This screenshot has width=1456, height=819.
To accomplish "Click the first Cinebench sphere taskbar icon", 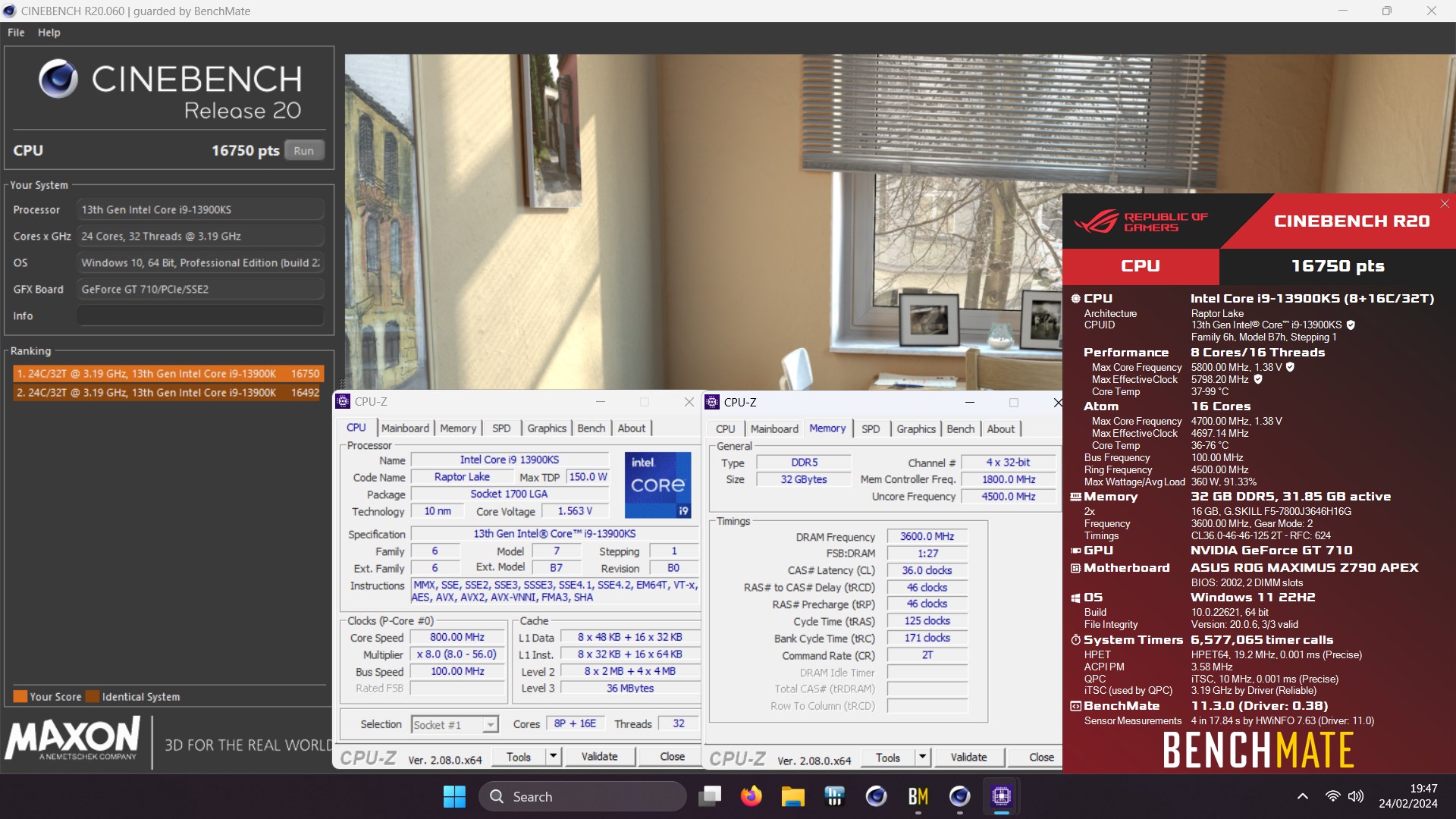I will click(876, 796).
